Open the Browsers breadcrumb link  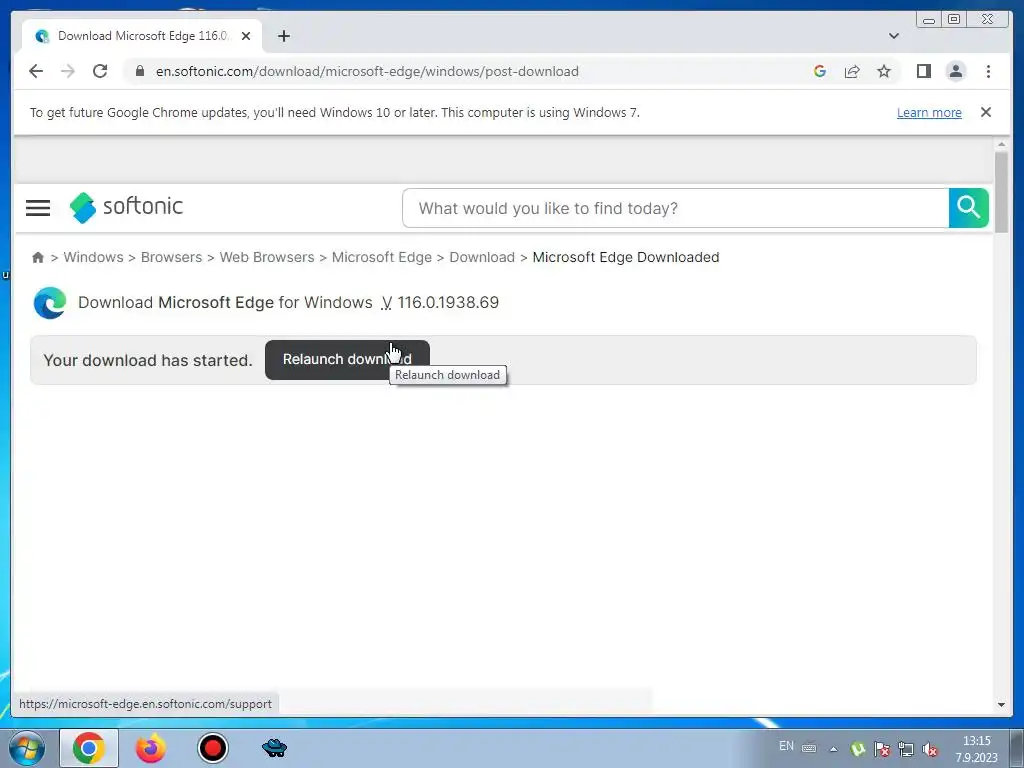[171, 257]
